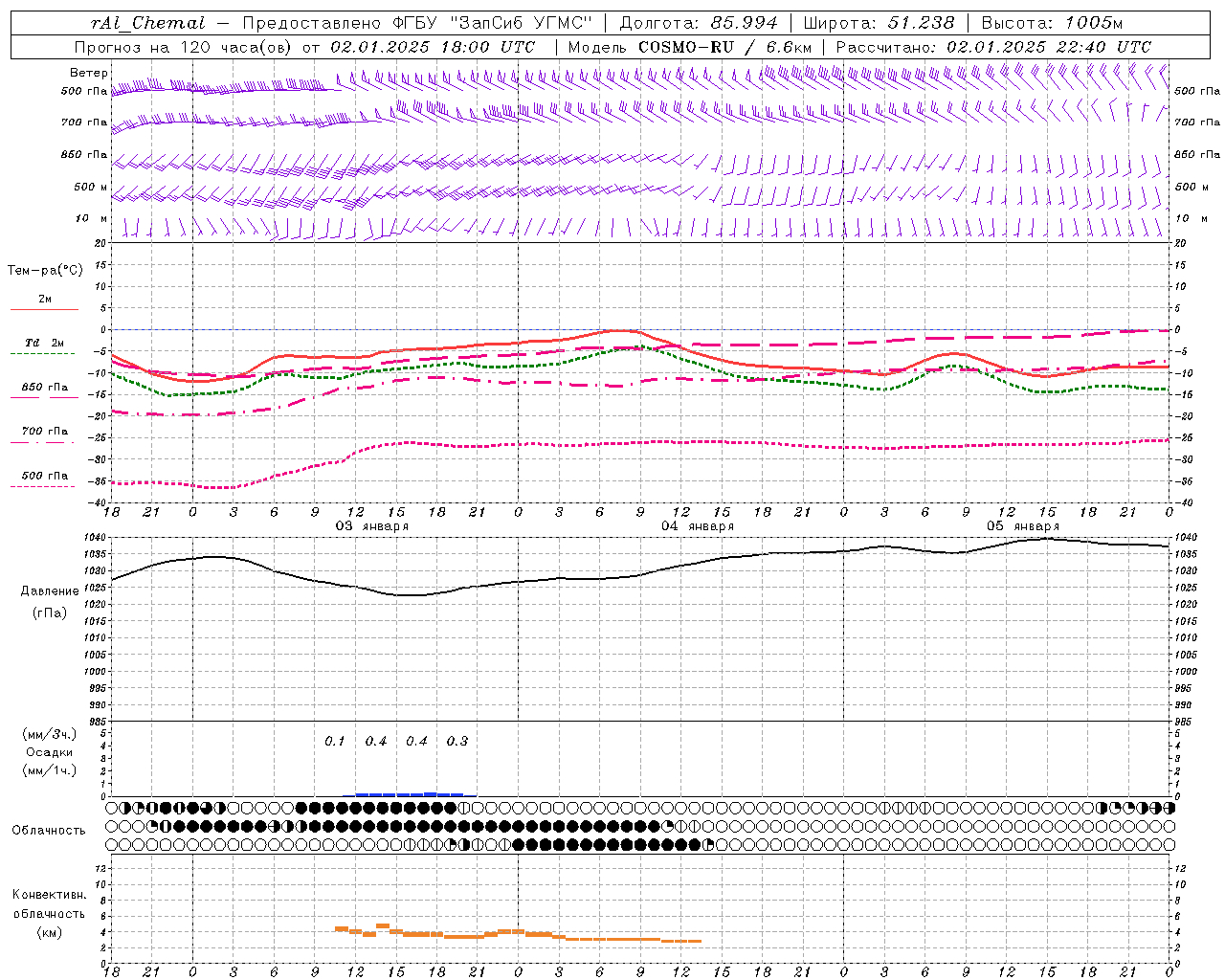Click the (км) unit label
Viewport: 1225px width, 980px height.
point(49,932)
